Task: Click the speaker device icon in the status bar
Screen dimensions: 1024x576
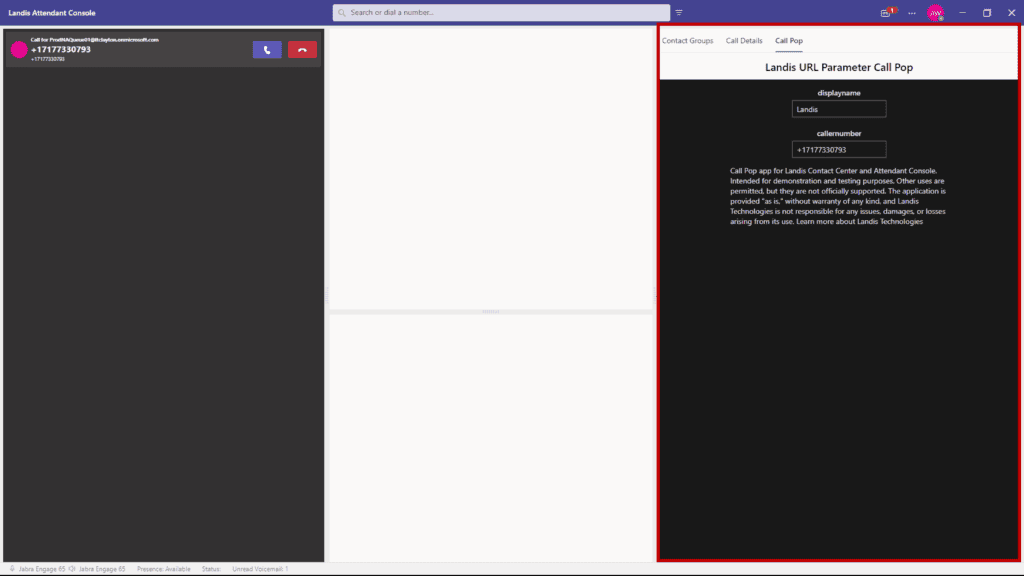Action: coord(72,568)
